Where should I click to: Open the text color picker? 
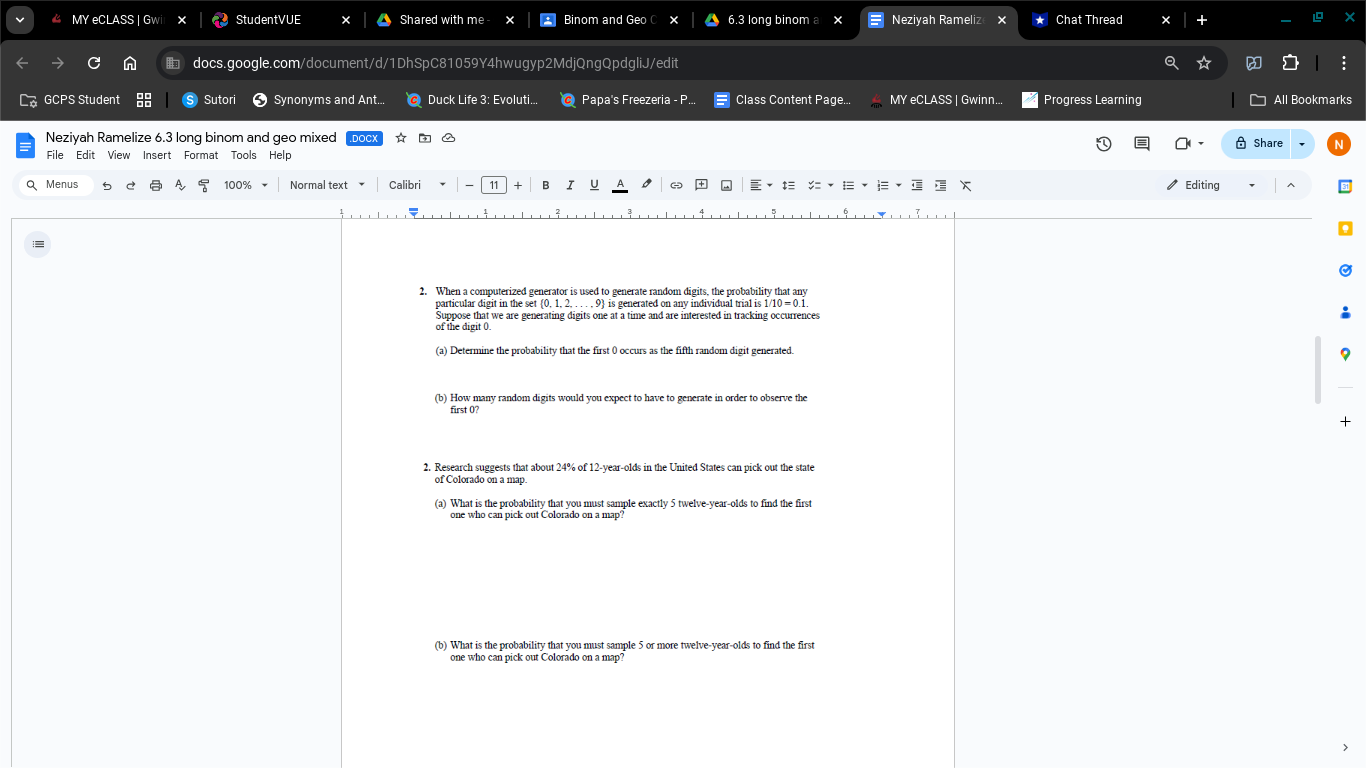(620, 185)
